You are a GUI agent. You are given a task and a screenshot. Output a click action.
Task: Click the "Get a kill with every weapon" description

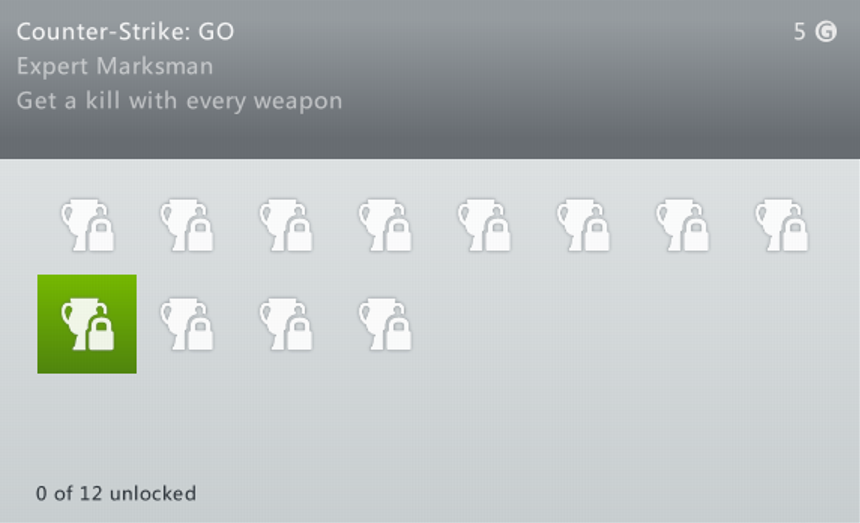(179, 101)
